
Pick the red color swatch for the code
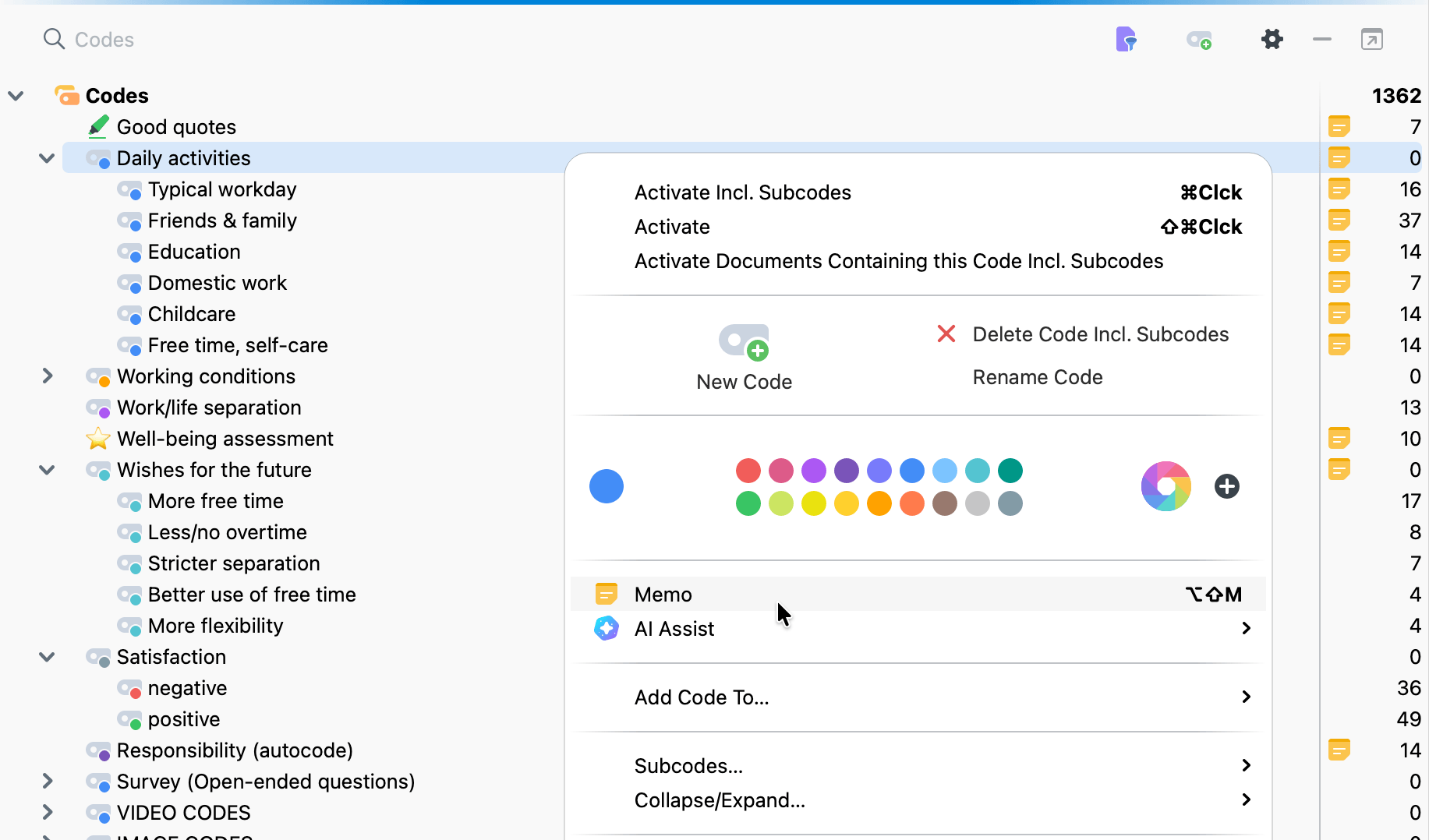pos(748,471)
